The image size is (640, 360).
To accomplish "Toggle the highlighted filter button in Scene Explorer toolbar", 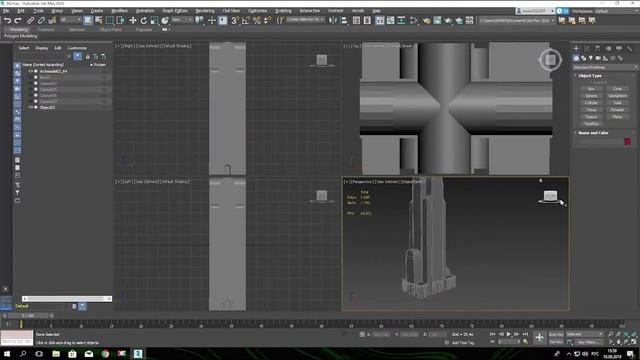I will 78,56.
